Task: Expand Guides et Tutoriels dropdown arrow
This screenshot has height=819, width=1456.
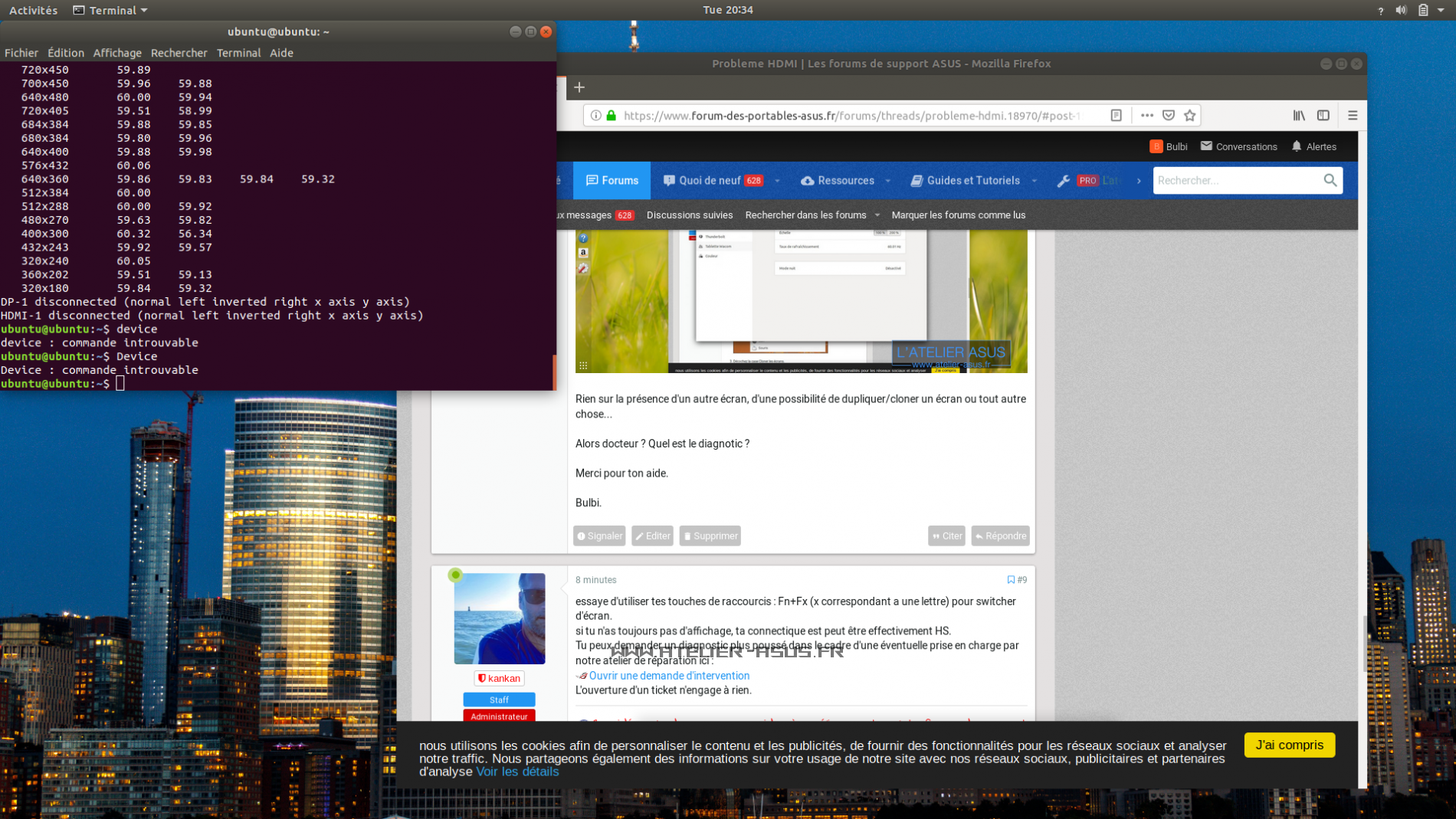Action: tap(1035, 181)
